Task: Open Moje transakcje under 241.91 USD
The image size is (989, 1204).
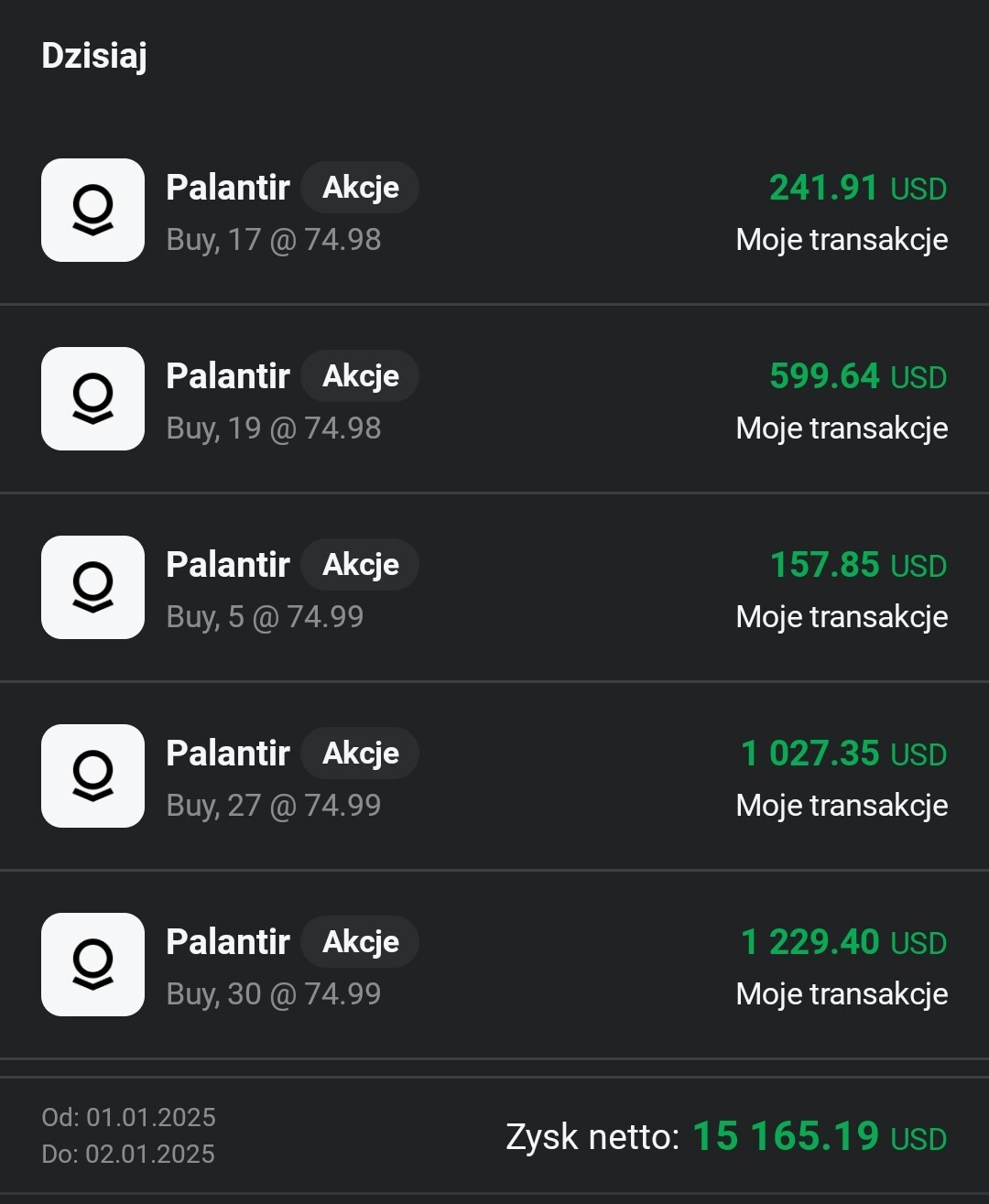Action: point(842,240)
